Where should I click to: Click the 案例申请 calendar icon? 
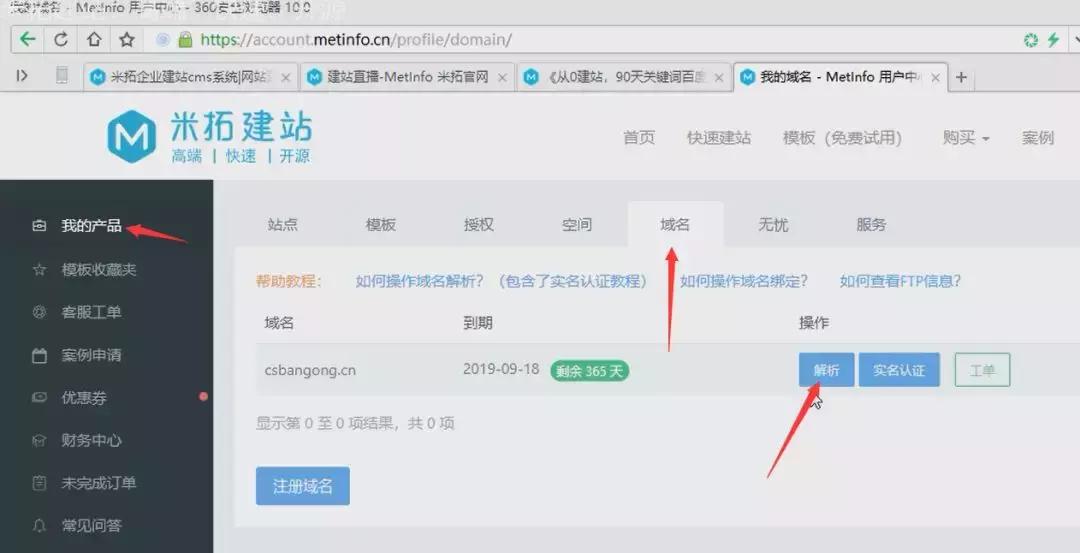click(x=39, y=355)
